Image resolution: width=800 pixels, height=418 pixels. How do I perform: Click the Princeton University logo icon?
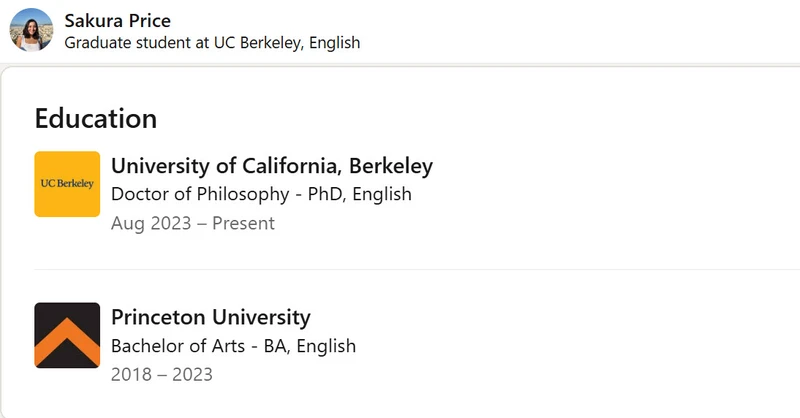point(67,335)
